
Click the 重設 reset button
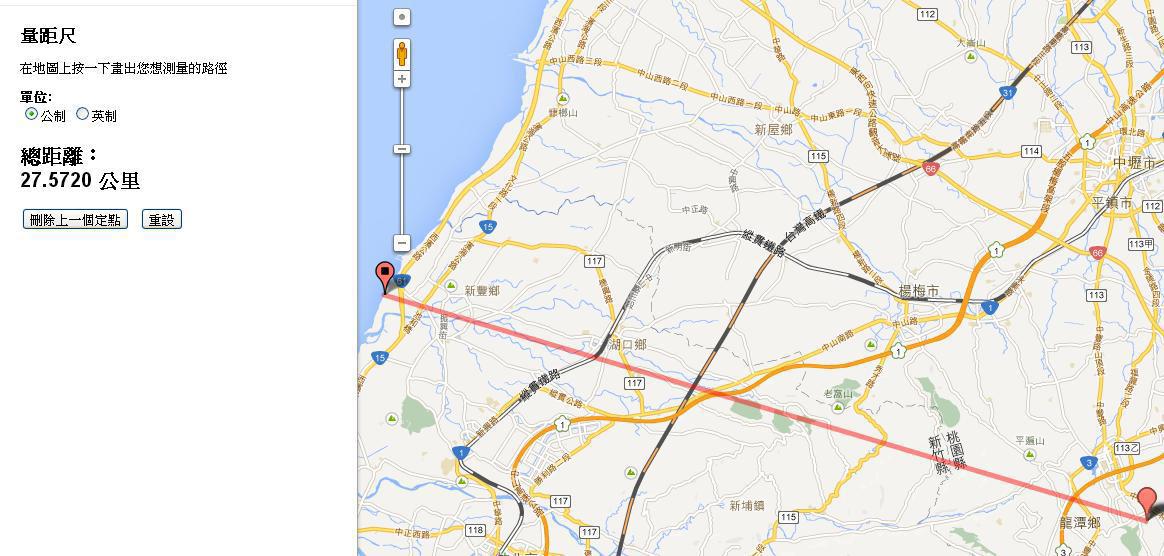161,220
